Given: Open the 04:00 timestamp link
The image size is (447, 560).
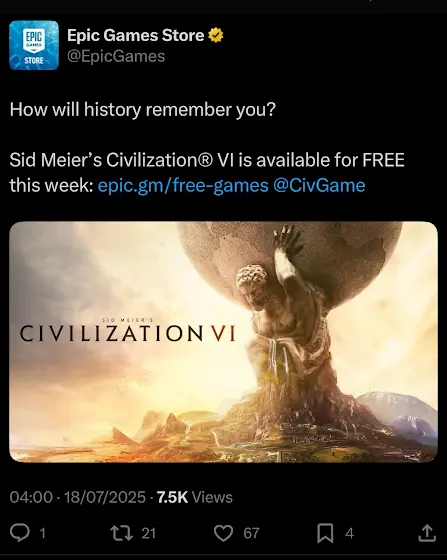Looking at the screenshot, I should click(x=31, y=497).
